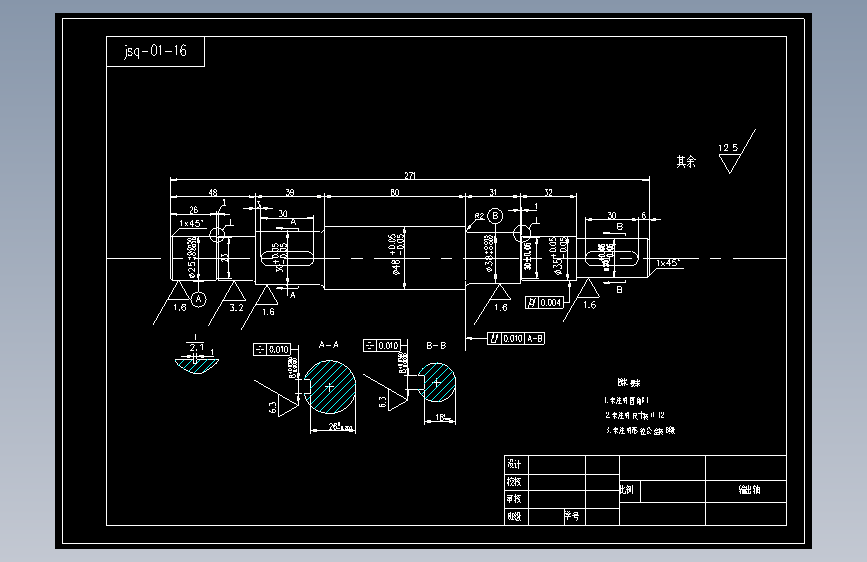Click the drawing number label "jsq-01-16"
The image size is (867, 562).
155,51
